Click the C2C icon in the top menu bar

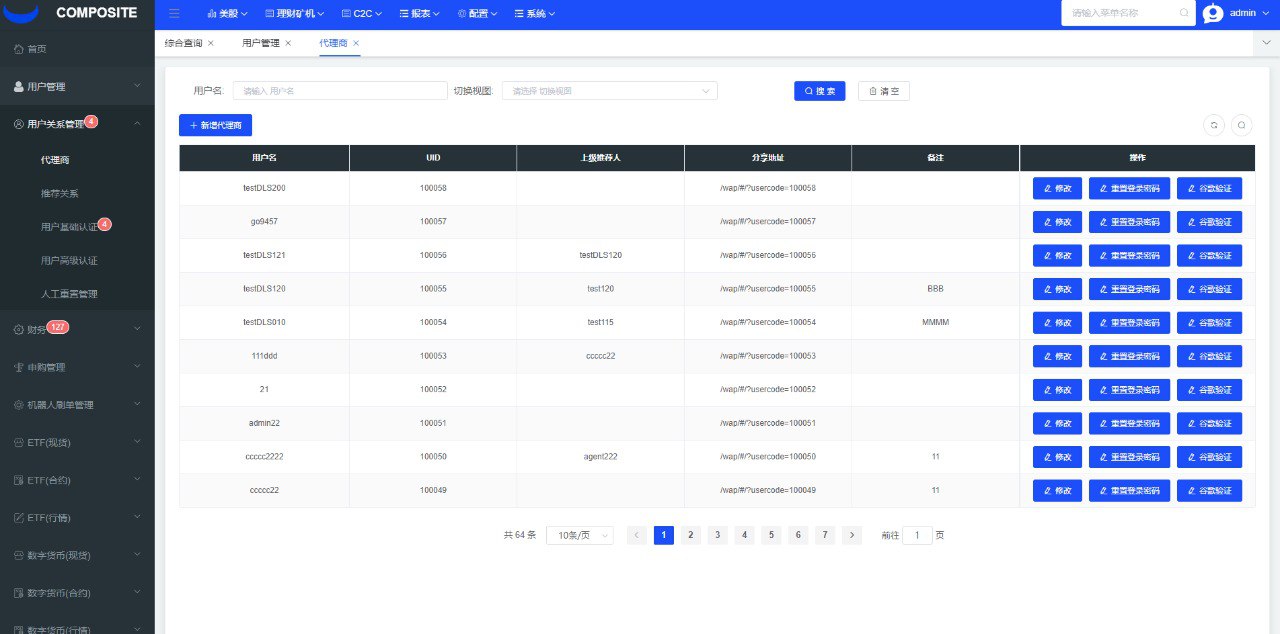pos(345,13)
